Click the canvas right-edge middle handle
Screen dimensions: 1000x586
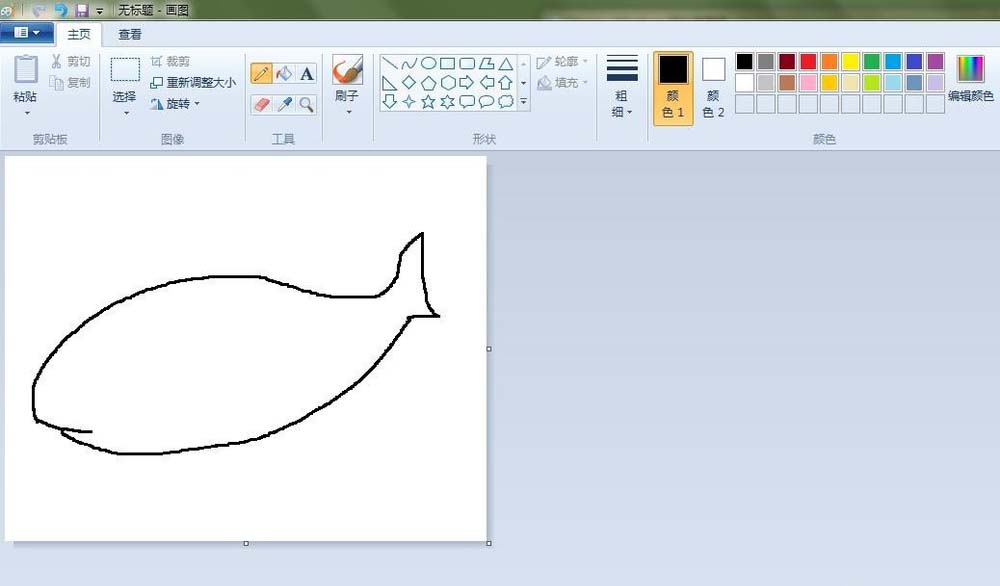pyautogui.click(x=489, y=349)
